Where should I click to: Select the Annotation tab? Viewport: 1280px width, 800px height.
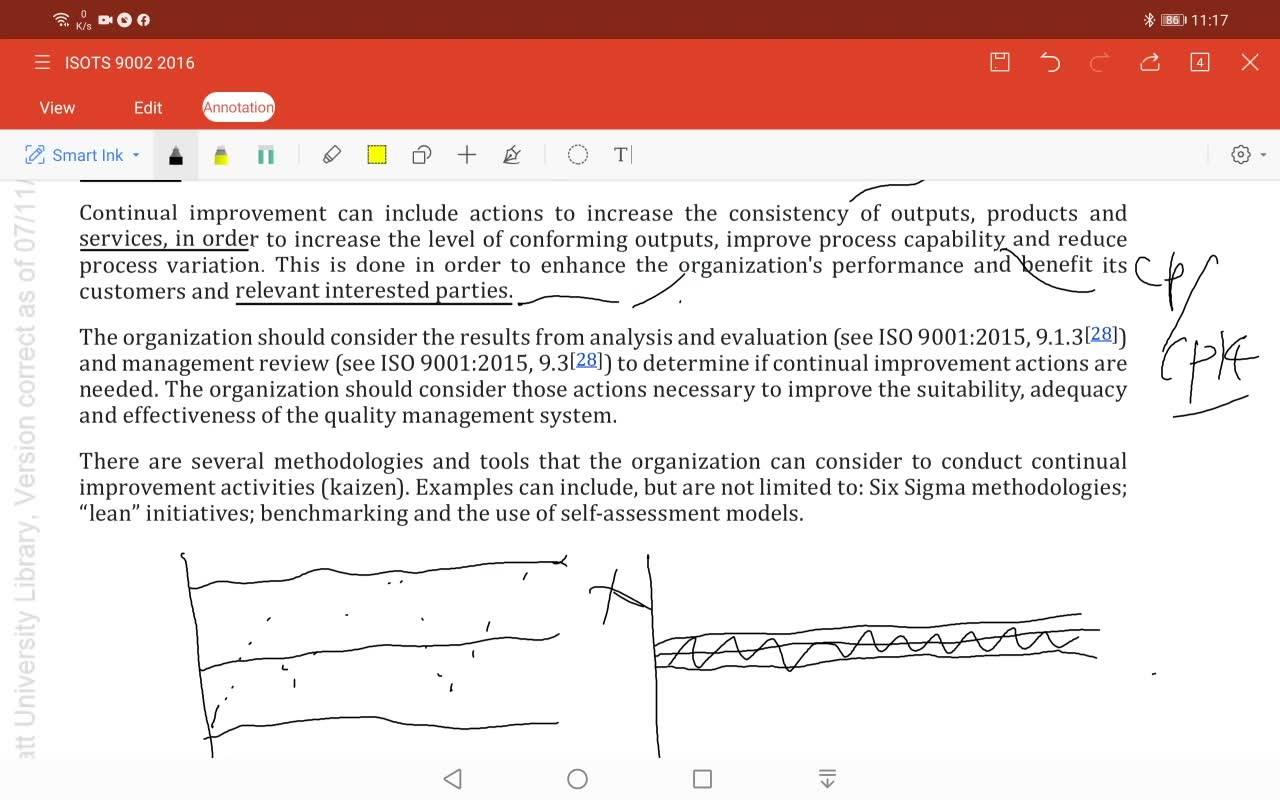click(238, 107)
